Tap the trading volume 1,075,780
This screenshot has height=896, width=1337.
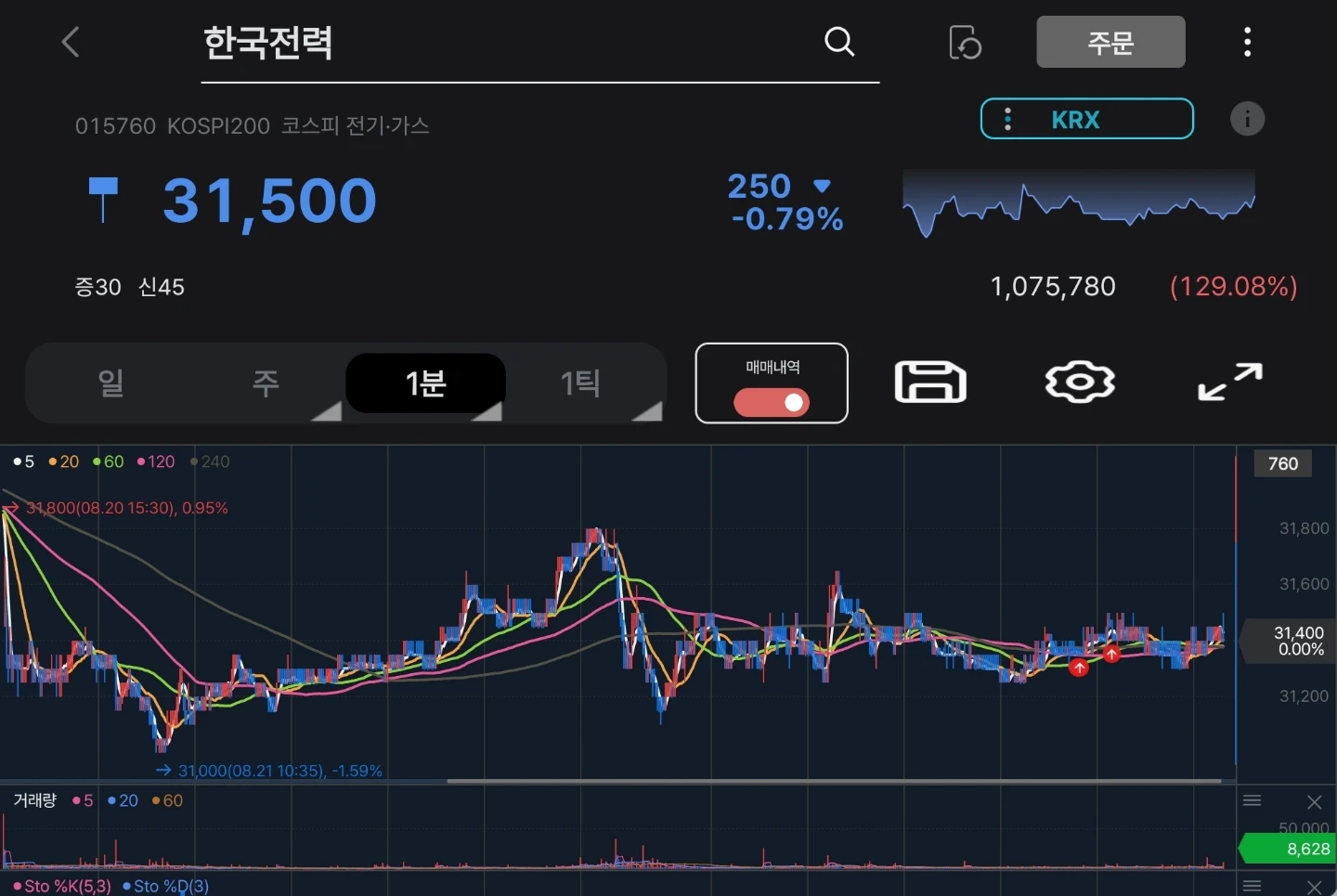coord(1053,286)
